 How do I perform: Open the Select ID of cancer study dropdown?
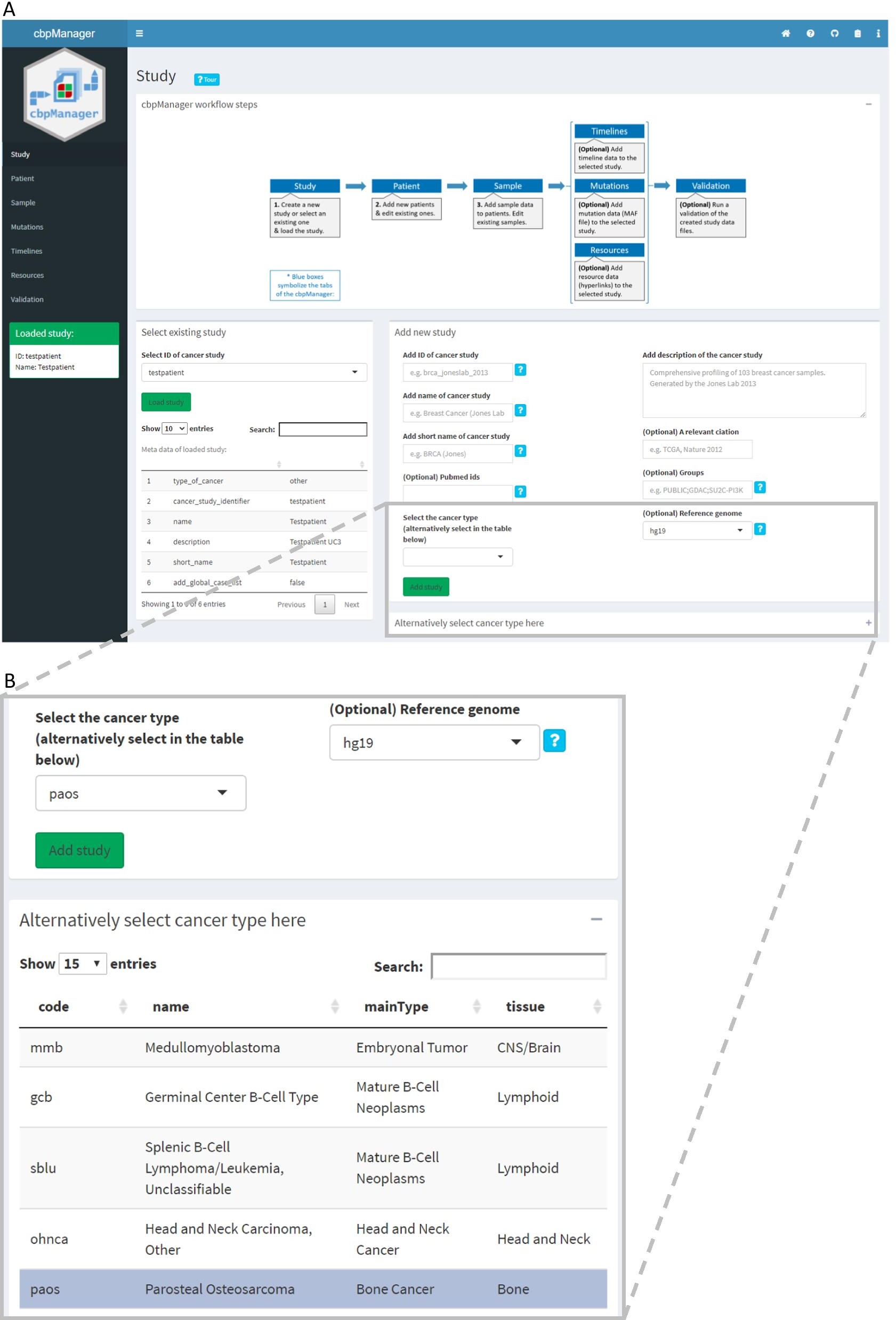[x=254, y=373]
